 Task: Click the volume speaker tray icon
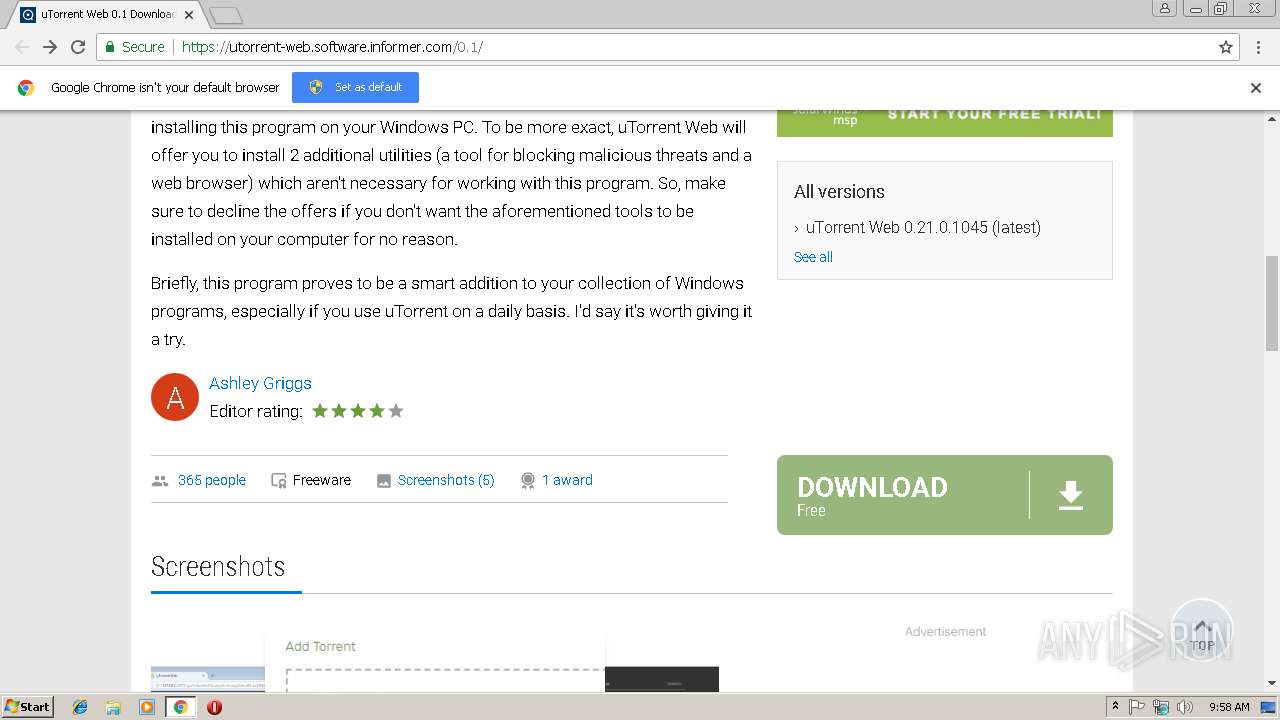(x=1185, y=707)
